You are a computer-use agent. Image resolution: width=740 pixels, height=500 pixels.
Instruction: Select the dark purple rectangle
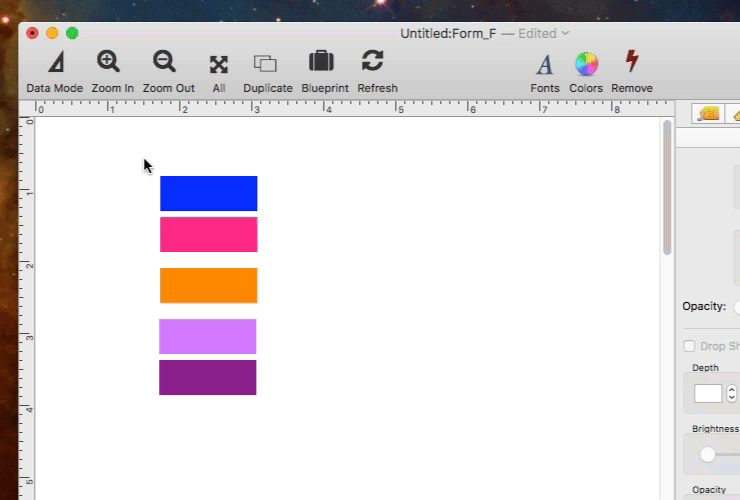(x=208, y=378)
